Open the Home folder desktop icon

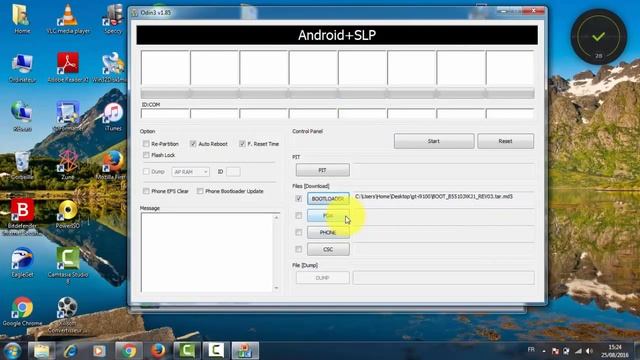pos(21,18)
